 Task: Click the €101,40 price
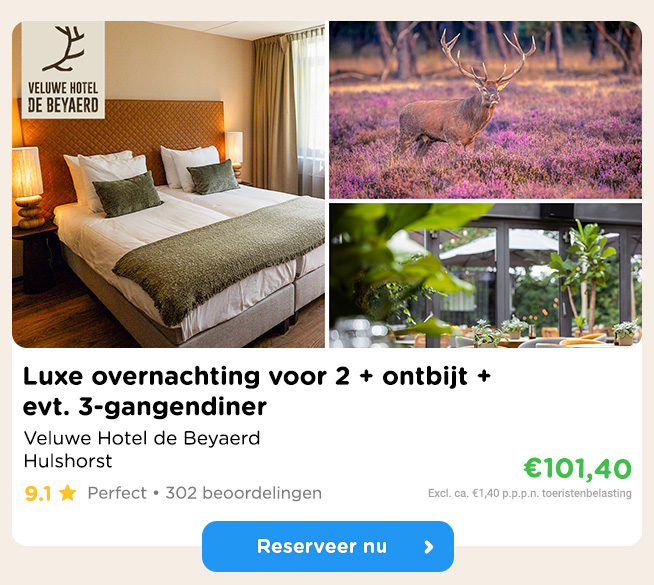pyautogui.click(x=578, y=469)
